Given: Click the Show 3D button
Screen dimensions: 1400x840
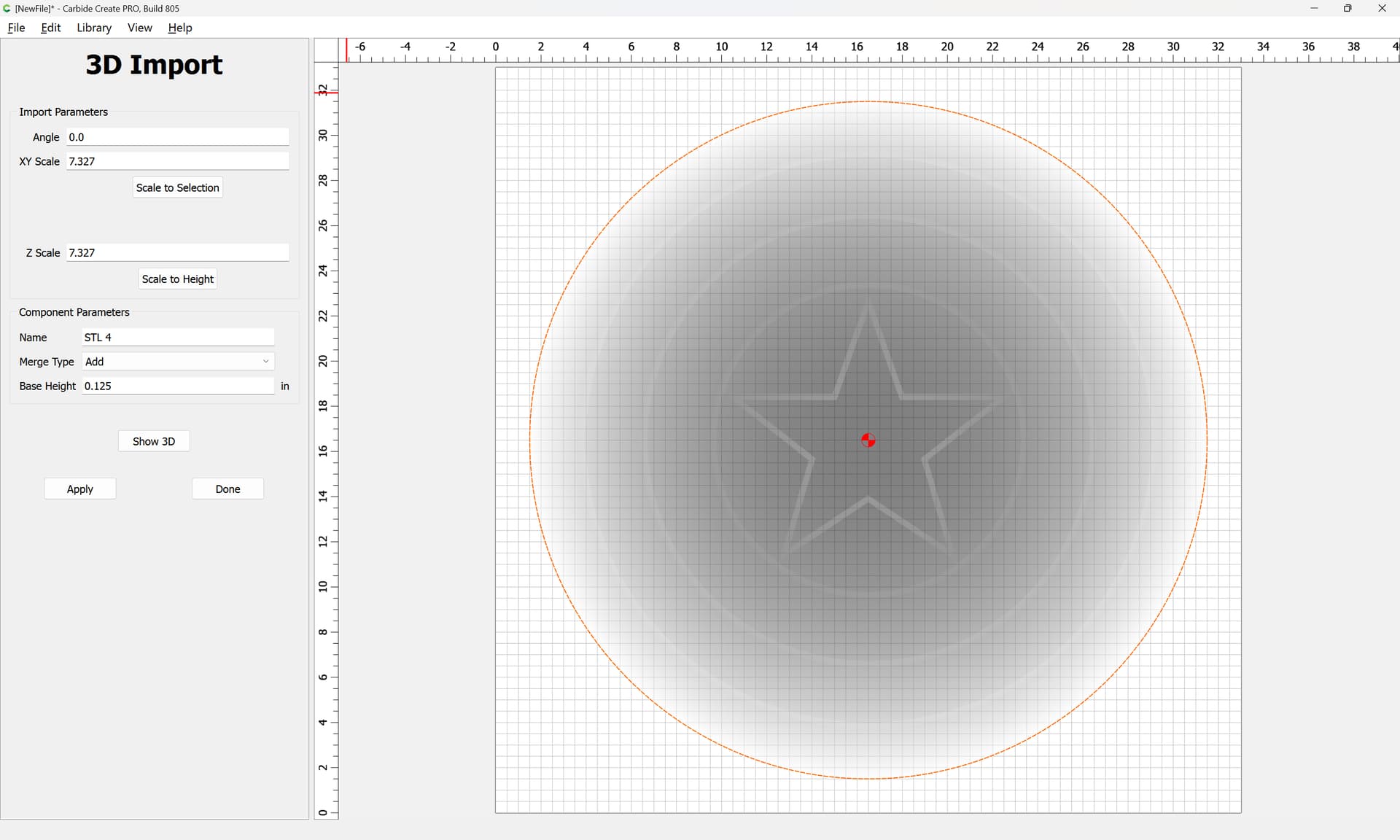Looking at the screenshot, I should point(154,441).
